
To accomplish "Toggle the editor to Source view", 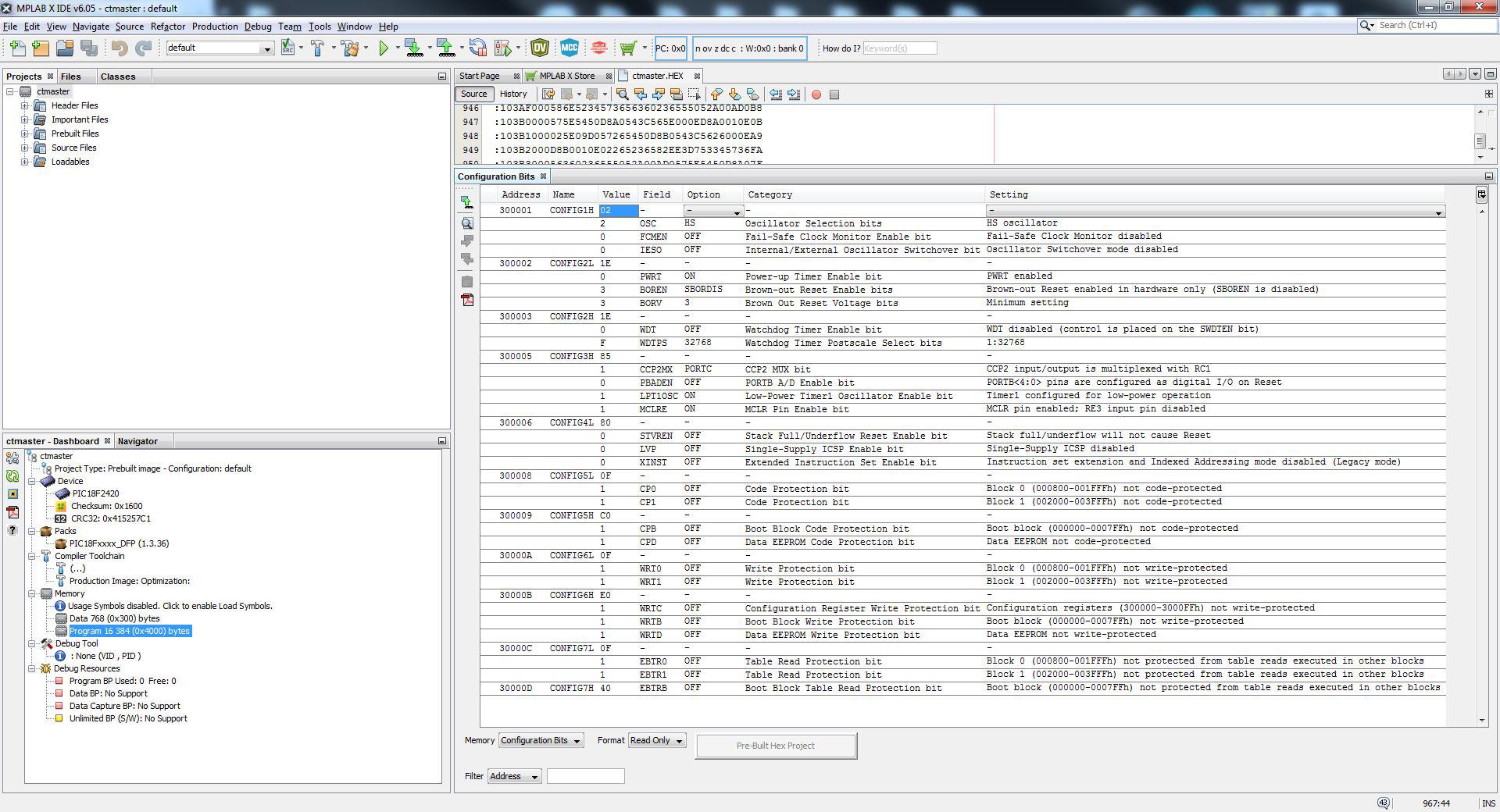I will [x=473, y=94].
